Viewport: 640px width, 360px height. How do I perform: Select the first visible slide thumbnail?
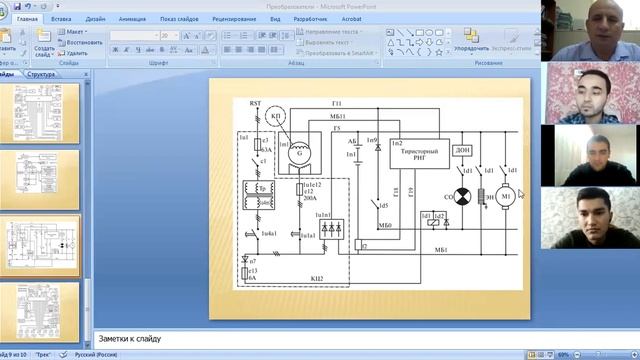click(x=39, y=113)
